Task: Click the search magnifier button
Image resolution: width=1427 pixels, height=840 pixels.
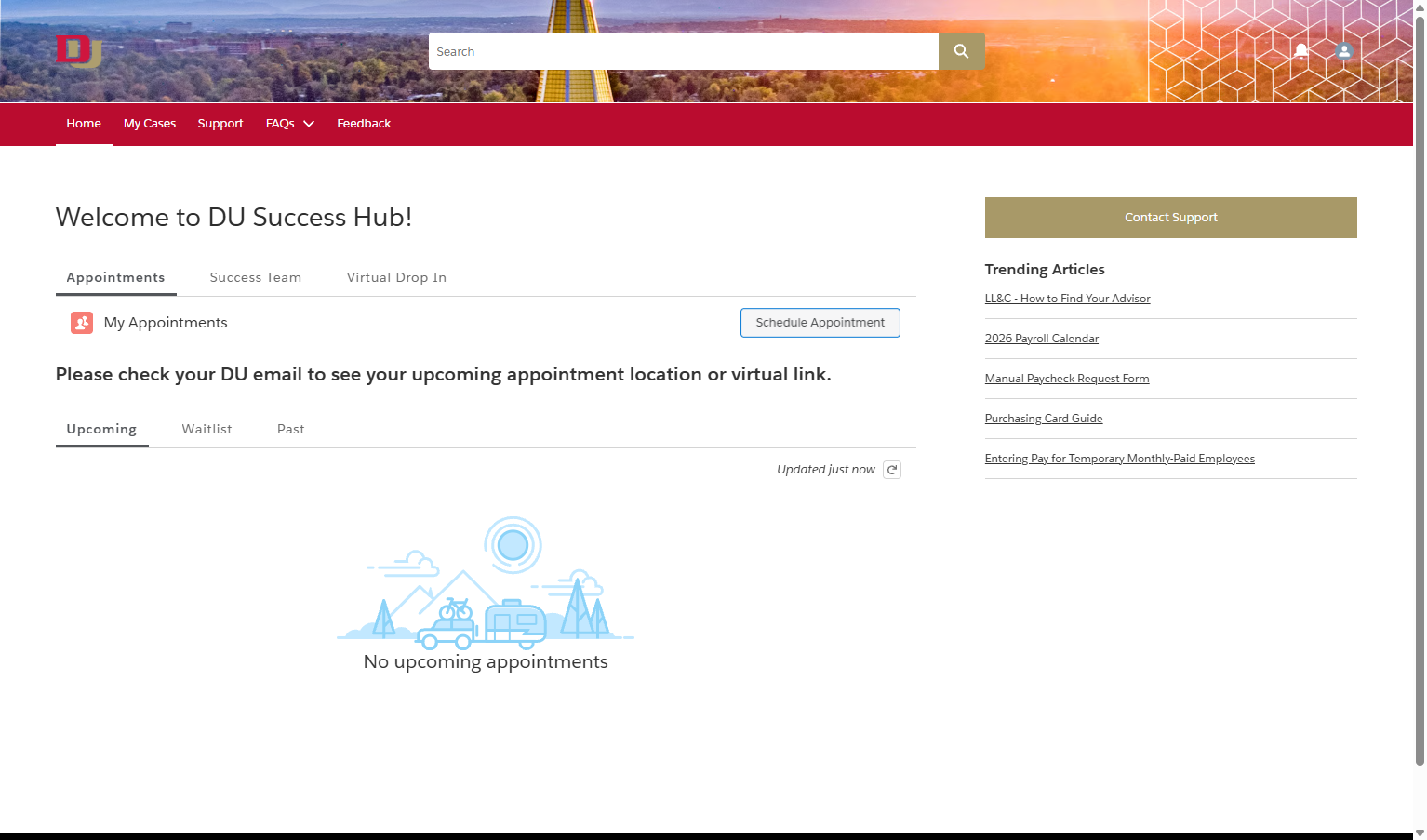Action: [x=962, y=51]
